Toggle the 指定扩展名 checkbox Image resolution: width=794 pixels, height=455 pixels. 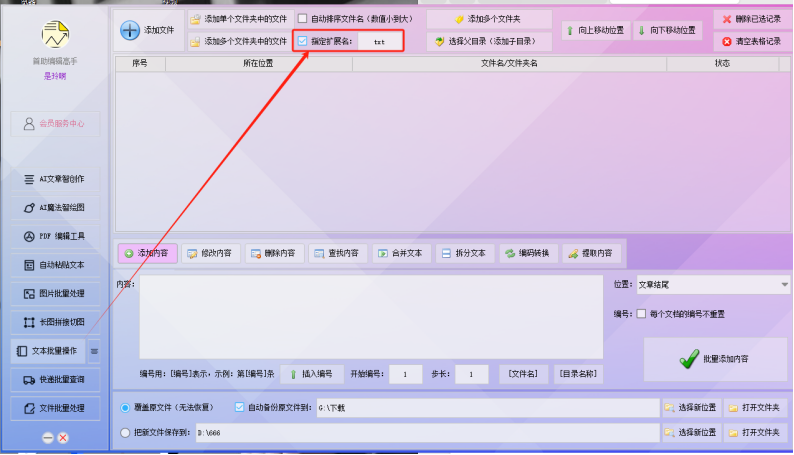click(302, 41)
